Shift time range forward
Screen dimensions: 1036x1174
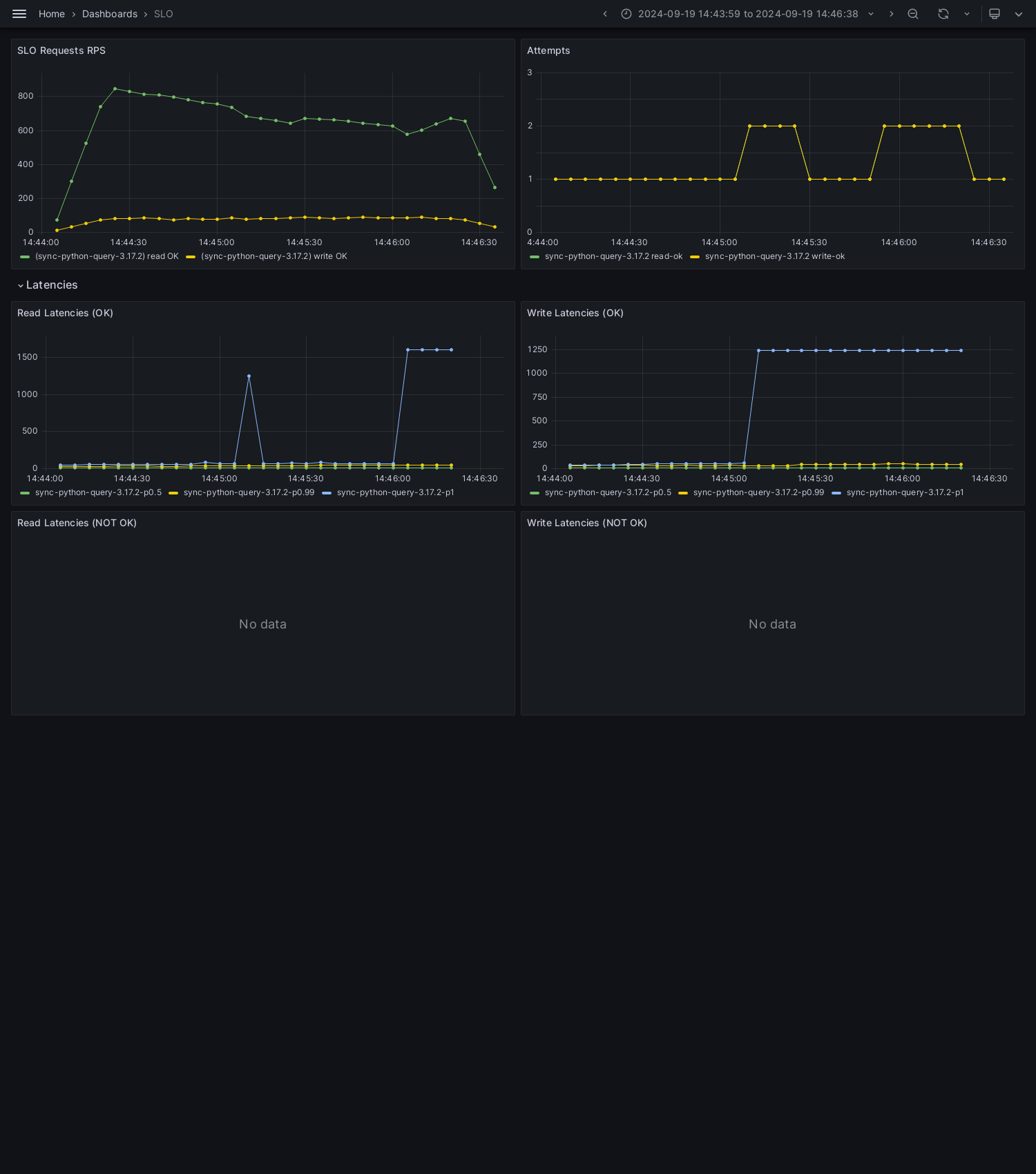[891, 14]
